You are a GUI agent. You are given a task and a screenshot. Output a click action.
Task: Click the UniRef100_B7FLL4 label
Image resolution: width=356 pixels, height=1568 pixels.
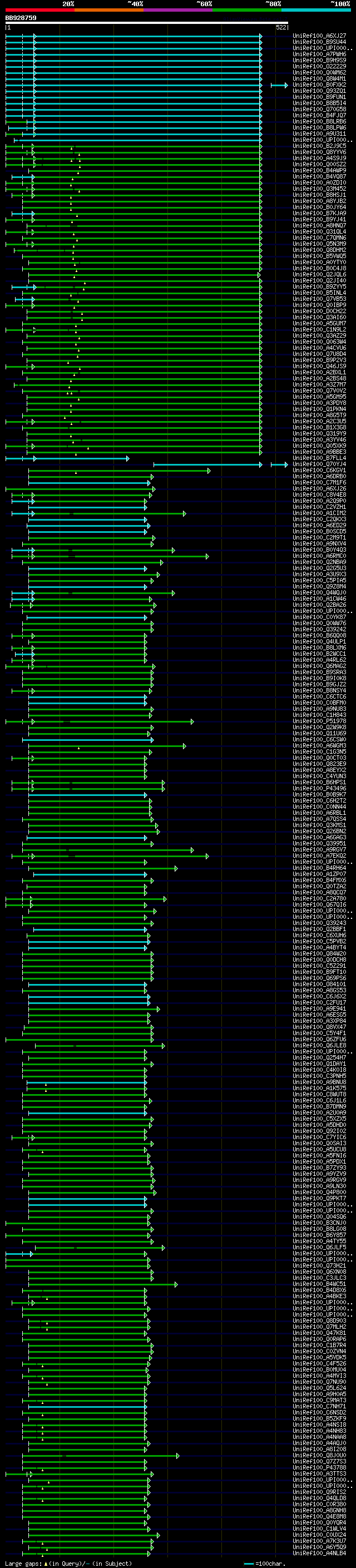(319, 458)
